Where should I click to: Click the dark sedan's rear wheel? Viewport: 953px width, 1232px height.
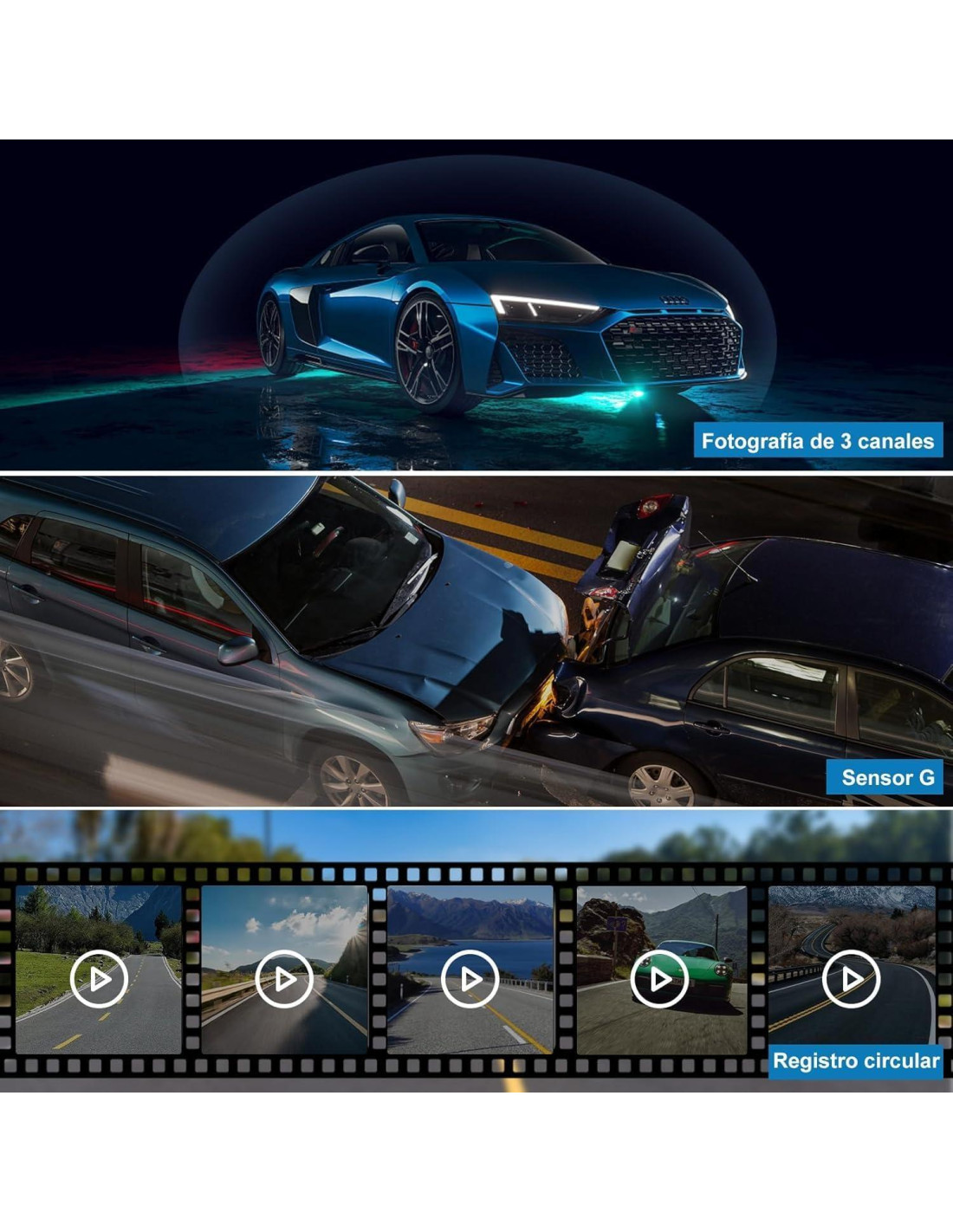click(x=660, y=781)
